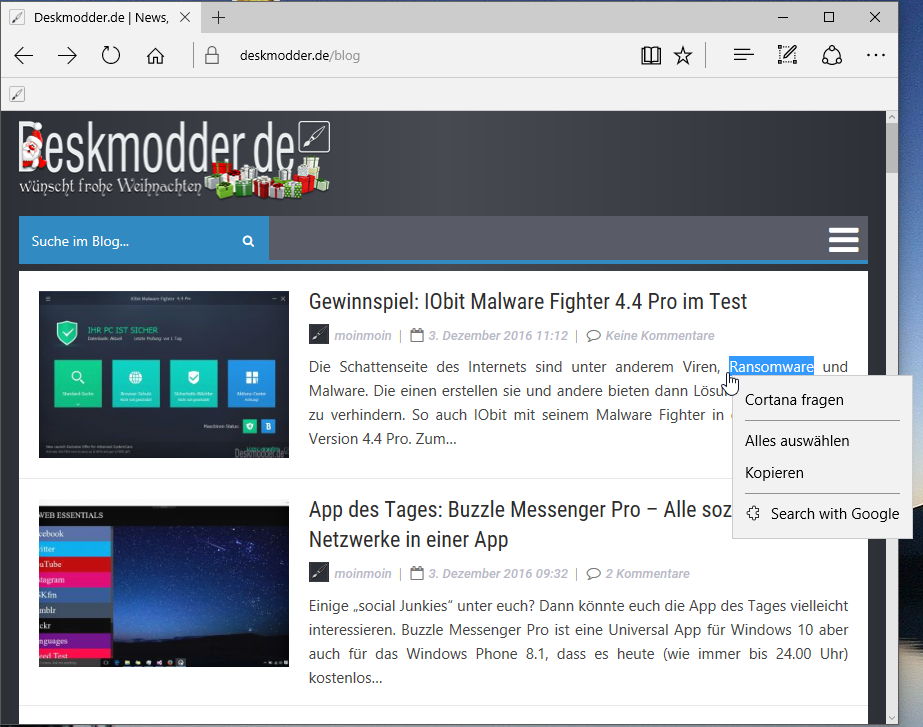Viewport: 923px width, 727px height.
Task: Maximize the Edge browser window
Action: pyautogui.click(x=829, y=18)
